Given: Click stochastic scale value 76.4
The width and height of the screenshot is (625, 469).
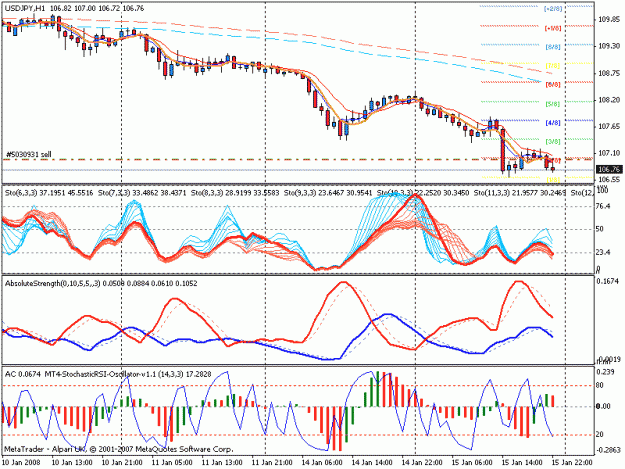Looking at the screenshot, I should click(603, 206).
